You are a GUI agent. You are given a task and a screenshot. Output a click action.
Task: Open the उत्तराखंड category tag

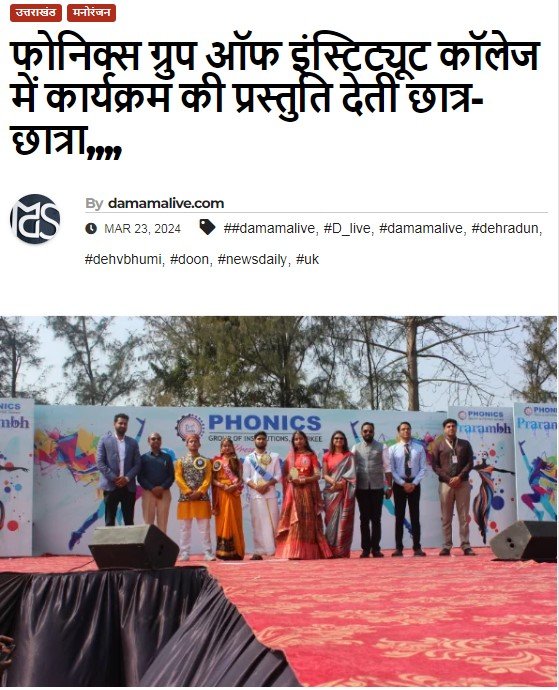pyautogui.click(x=36, y=13)
